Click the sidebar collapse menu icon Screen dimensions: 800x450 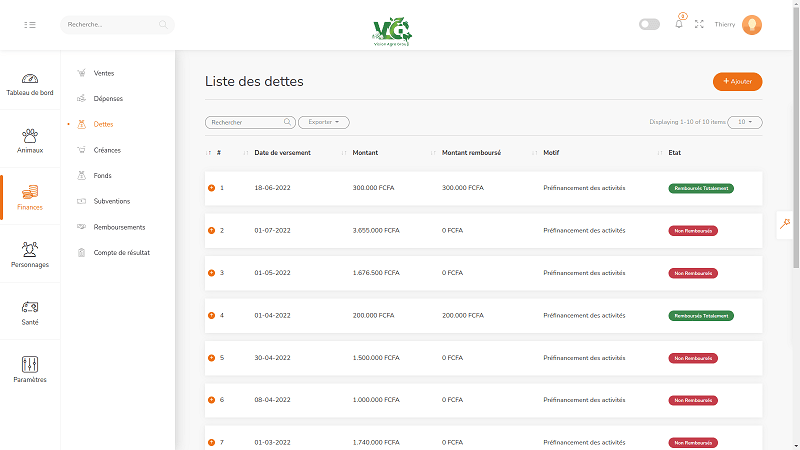(x=30, y=24)
